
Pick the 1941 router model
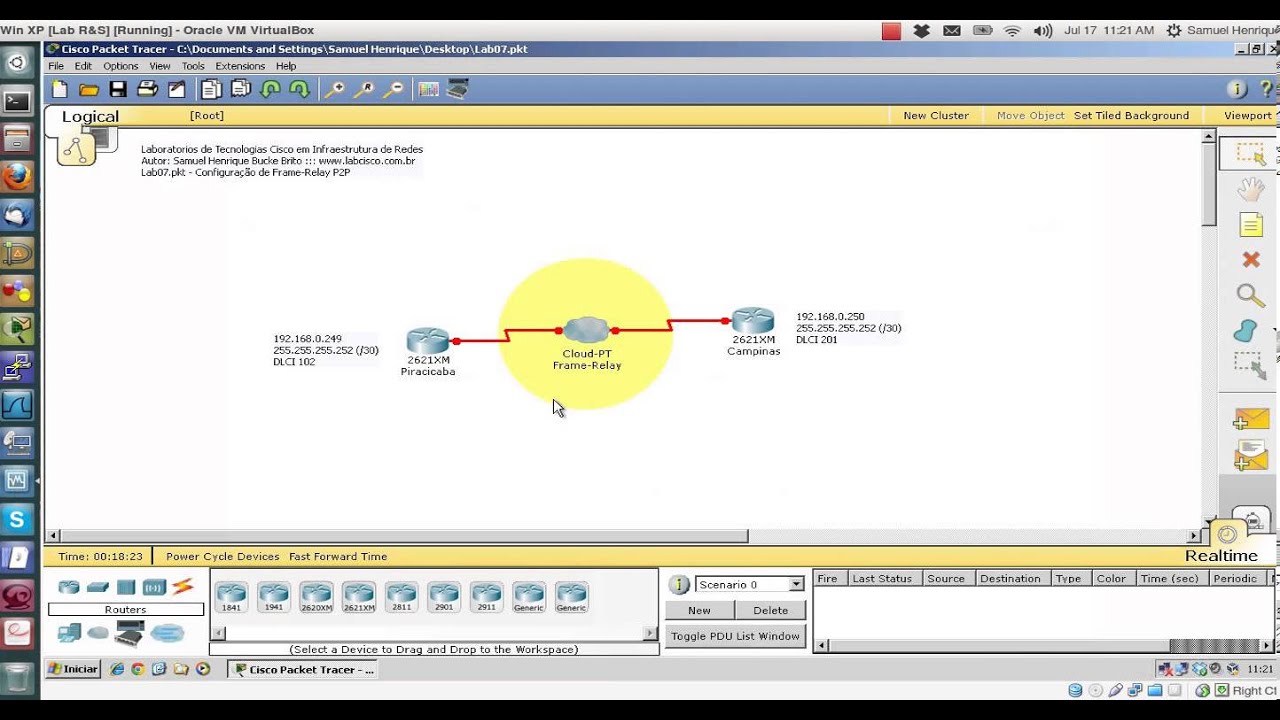click(273, 597)
